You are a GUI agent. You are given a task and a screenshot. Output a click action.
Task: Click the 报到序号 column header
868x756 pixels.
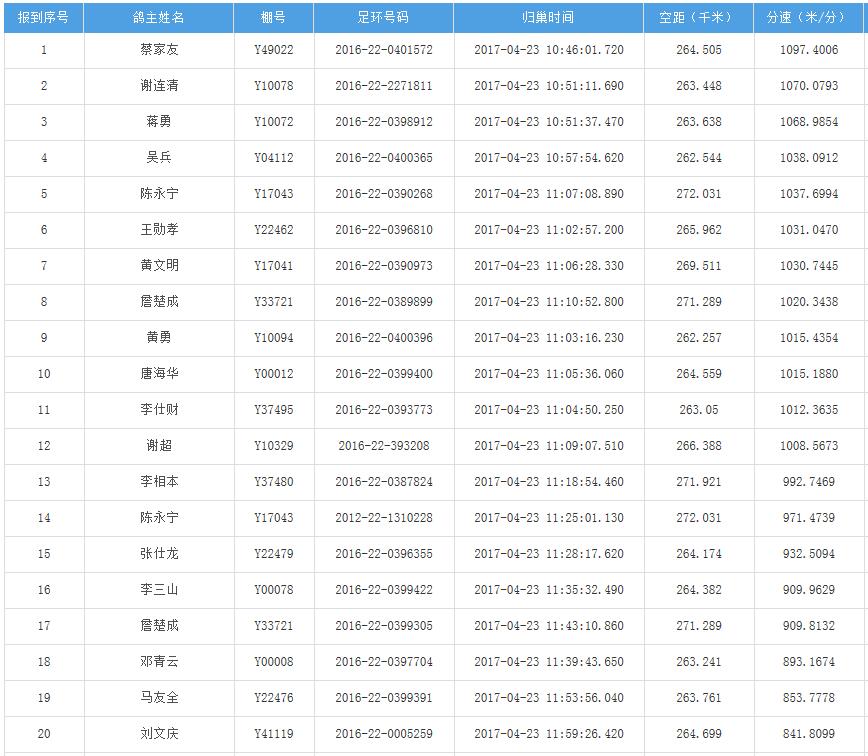(x=43, y=18)
